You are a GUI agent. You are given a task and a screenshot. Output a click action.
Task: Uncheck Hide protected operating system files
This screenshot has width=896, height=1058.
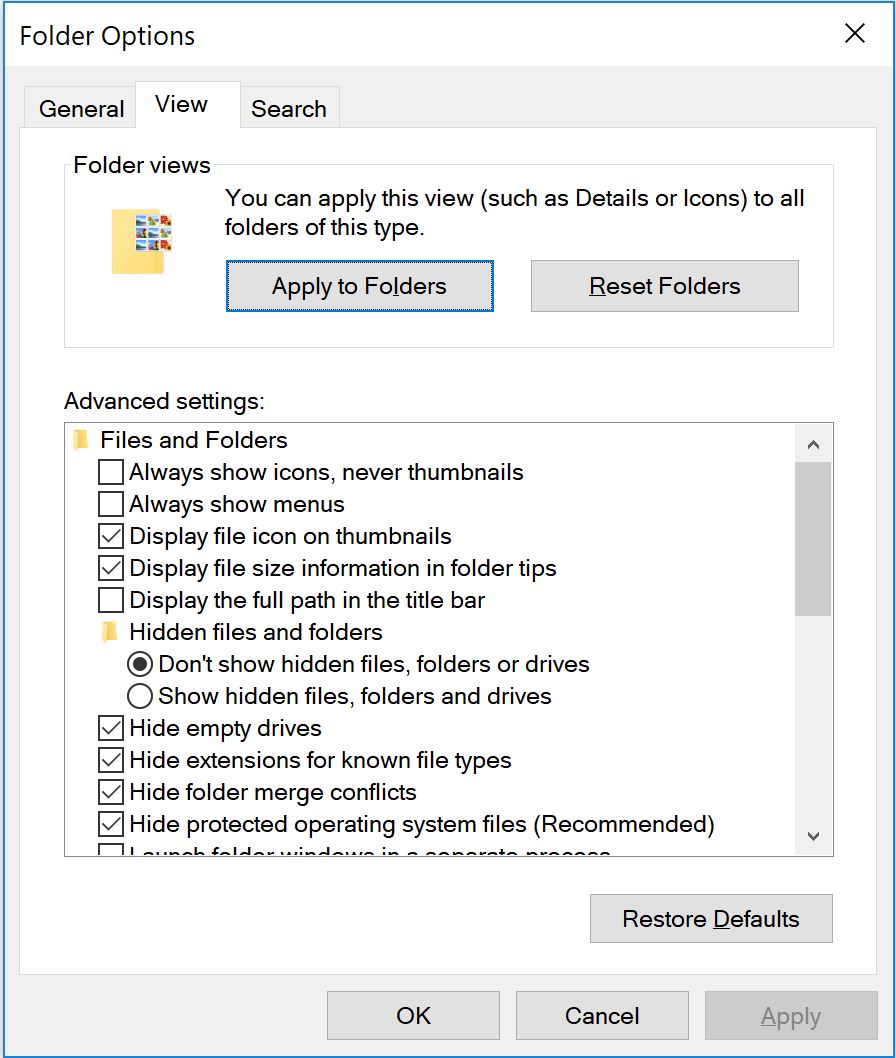(x=111, y=825)
